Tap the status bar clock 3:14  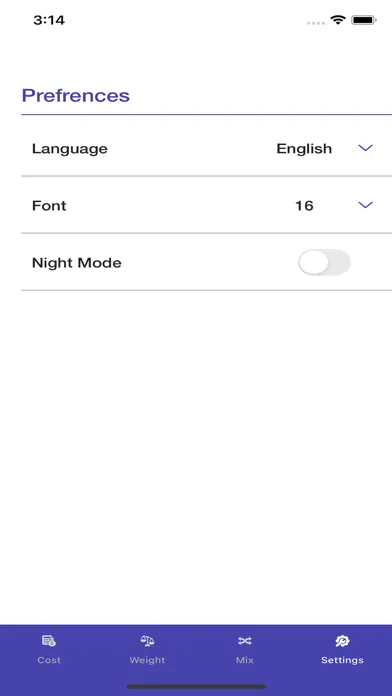(x=49, y=20)
